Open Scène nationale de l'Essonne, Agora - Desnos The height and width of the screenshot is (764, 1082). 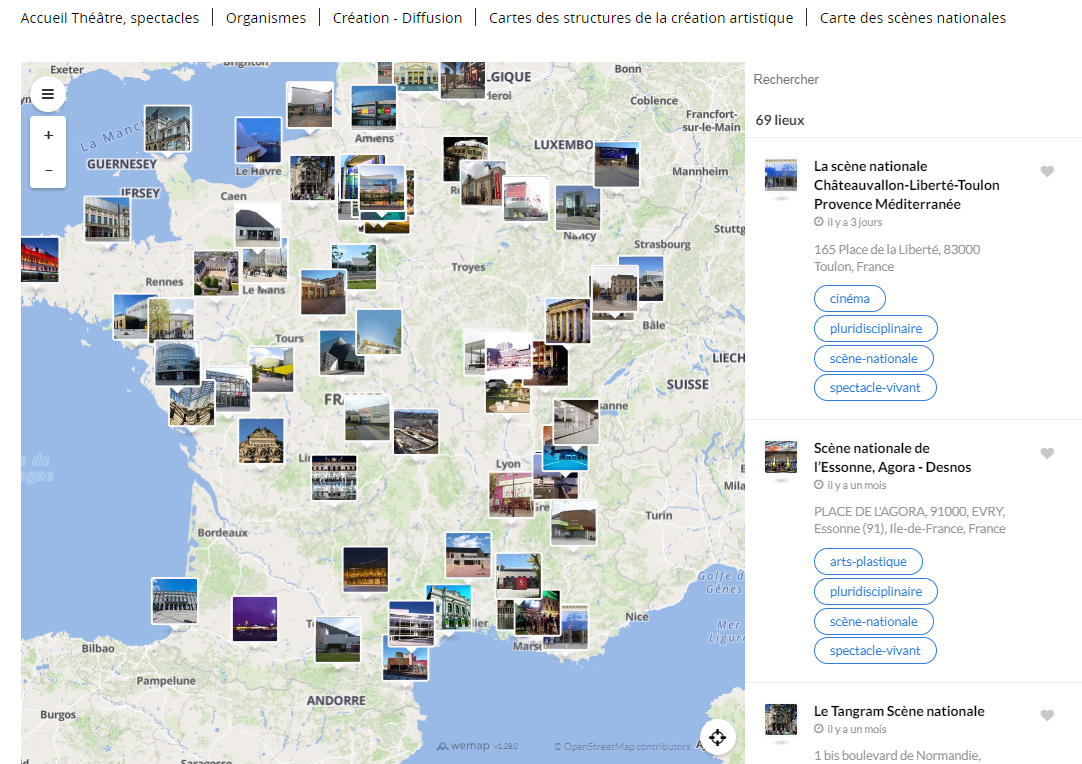click(892, 458)
